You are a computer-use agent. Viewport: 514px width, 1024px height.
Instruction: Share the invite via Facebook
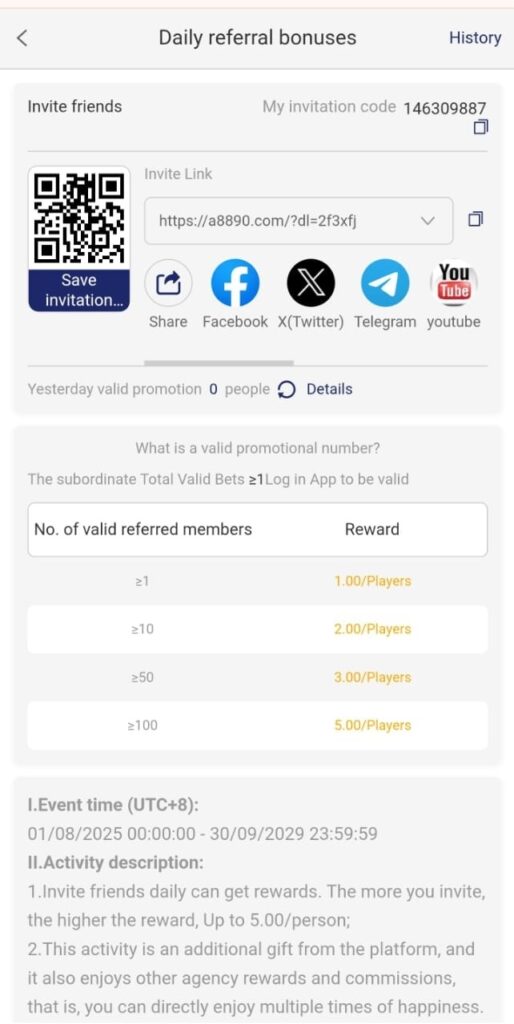point(234,283)
